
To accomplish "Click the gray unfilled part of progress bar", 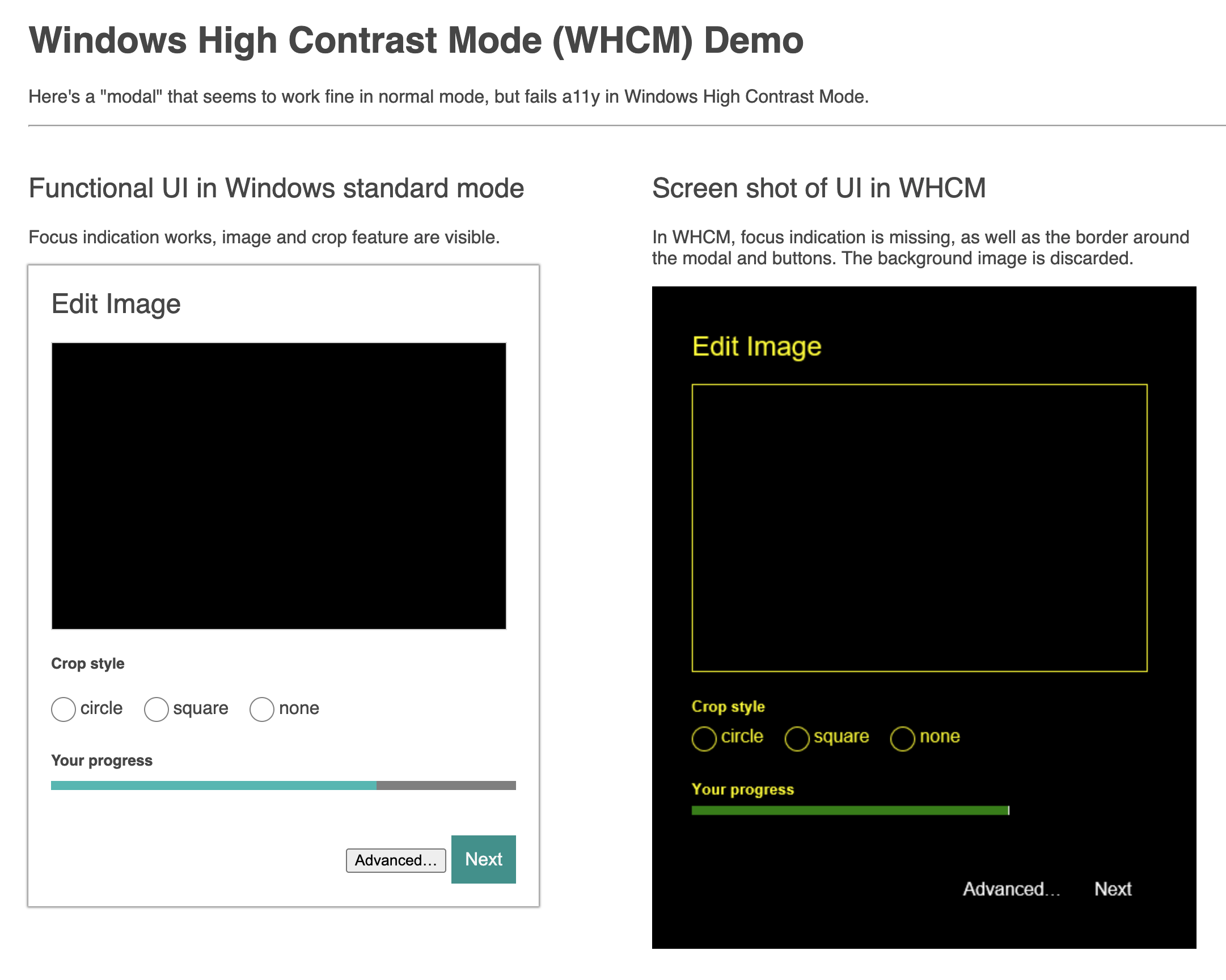I will pos(446,785).
